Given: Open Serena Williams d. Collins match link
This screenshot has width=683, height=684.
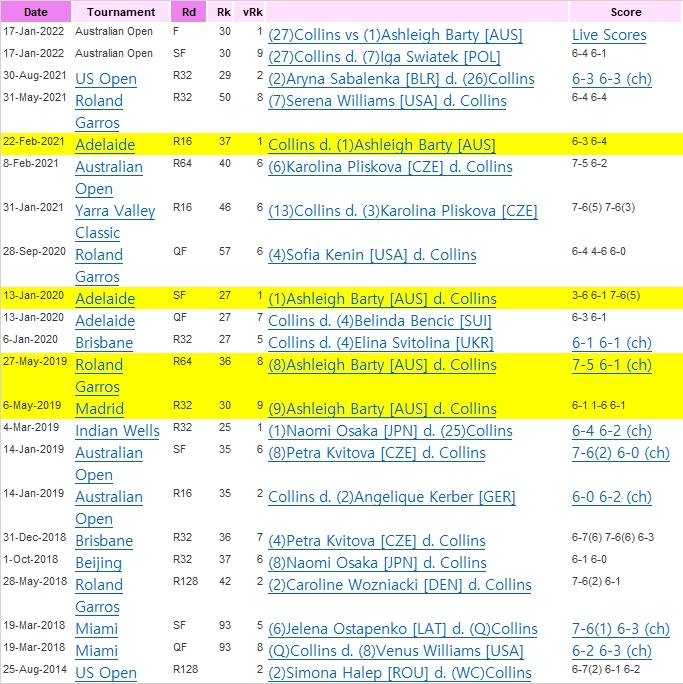Looking at the screenshot, I should tap(387, 101).
